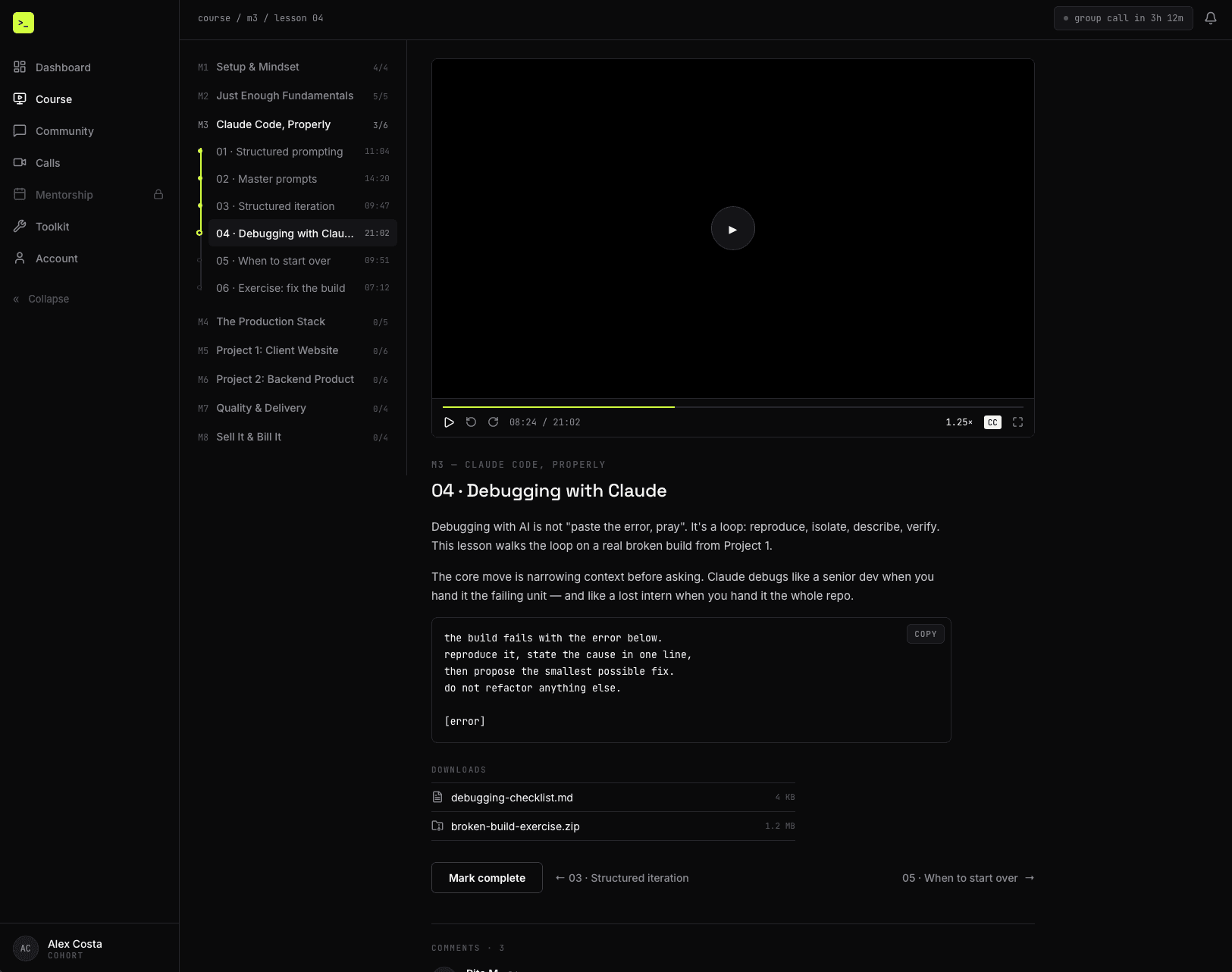Viewport: 1232px width, 972px height.
Task: Open lesson 02 Master prompts
Action: click(303, 179)
